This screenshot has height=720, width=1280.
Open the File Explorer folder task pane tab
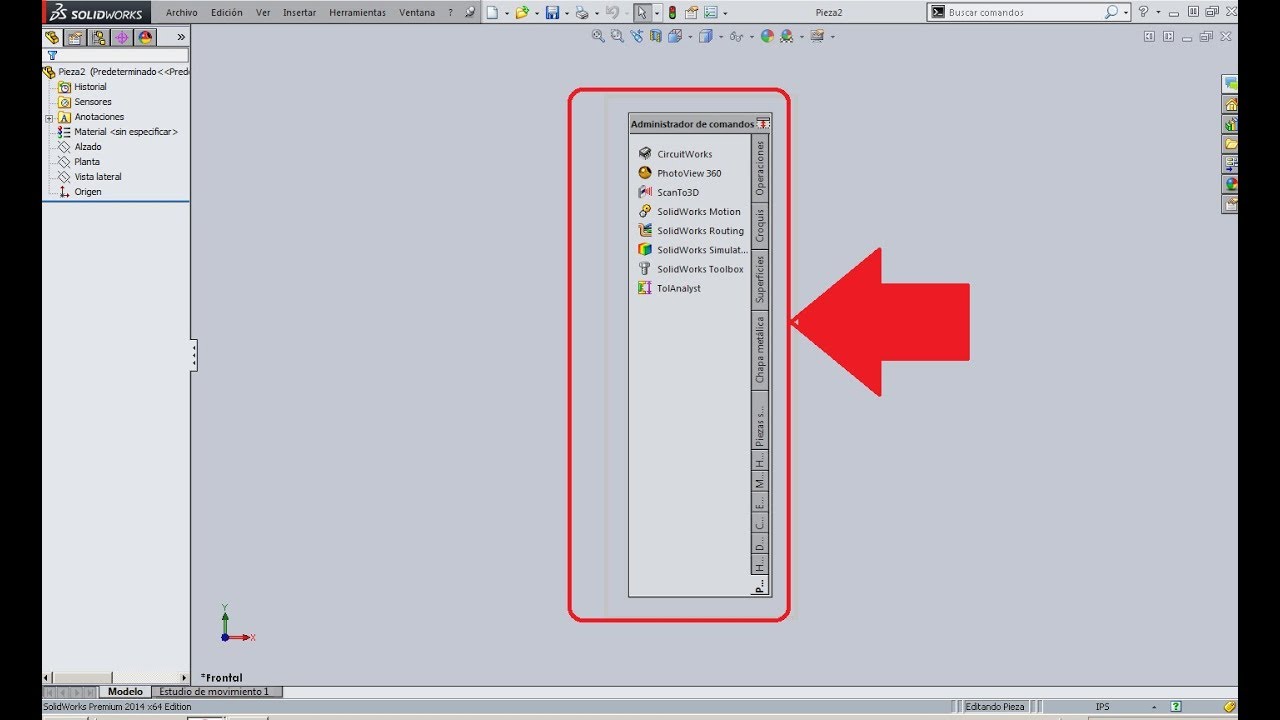pyautogui.click(x=1231, y=144)
